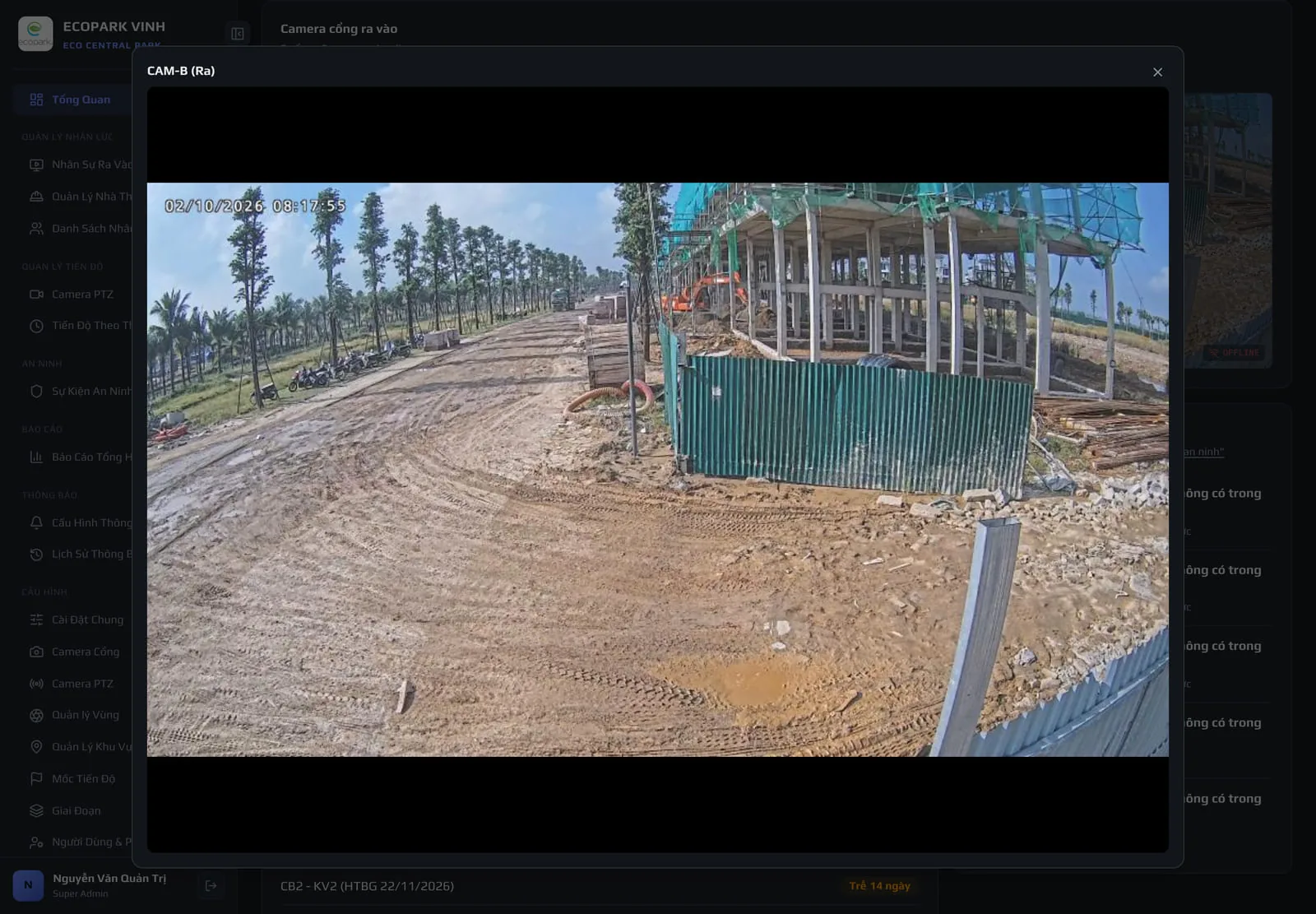Click the Nhân Sự Ra Vào sidebar icon
This screenshot has width=1316, height=914.
click(x=36, y=165)
